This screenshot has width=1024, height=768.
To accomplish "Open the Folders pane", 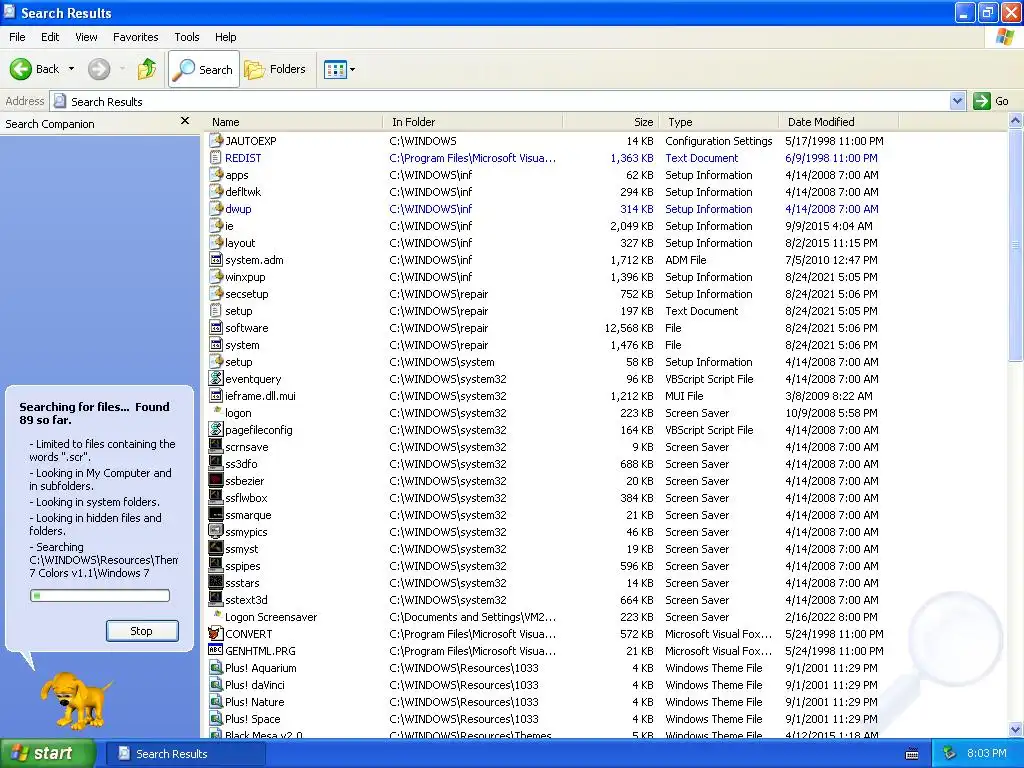I will point(275,69).
